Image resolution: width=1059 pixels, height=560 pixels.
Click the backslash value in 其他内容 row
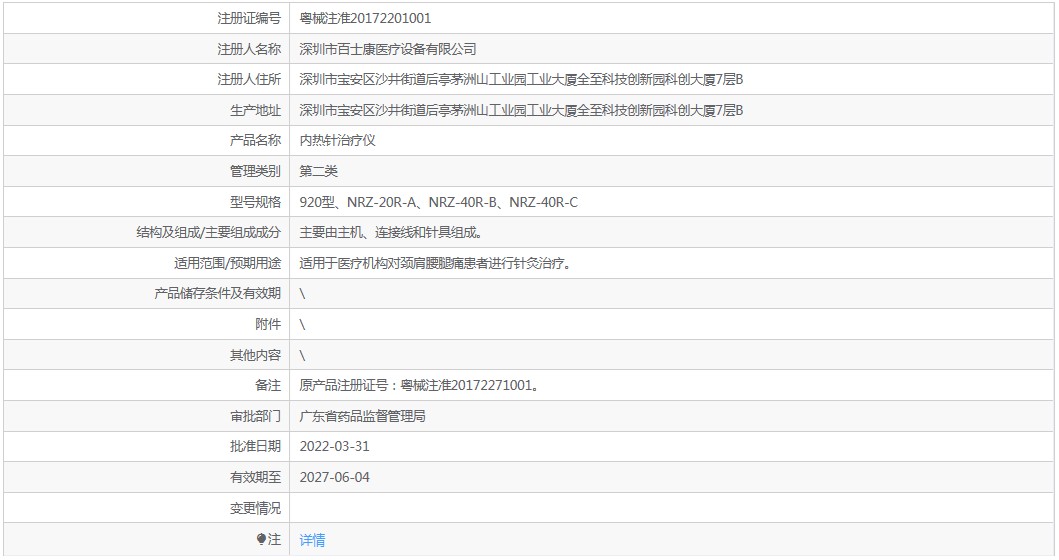[x=302, y=355]
